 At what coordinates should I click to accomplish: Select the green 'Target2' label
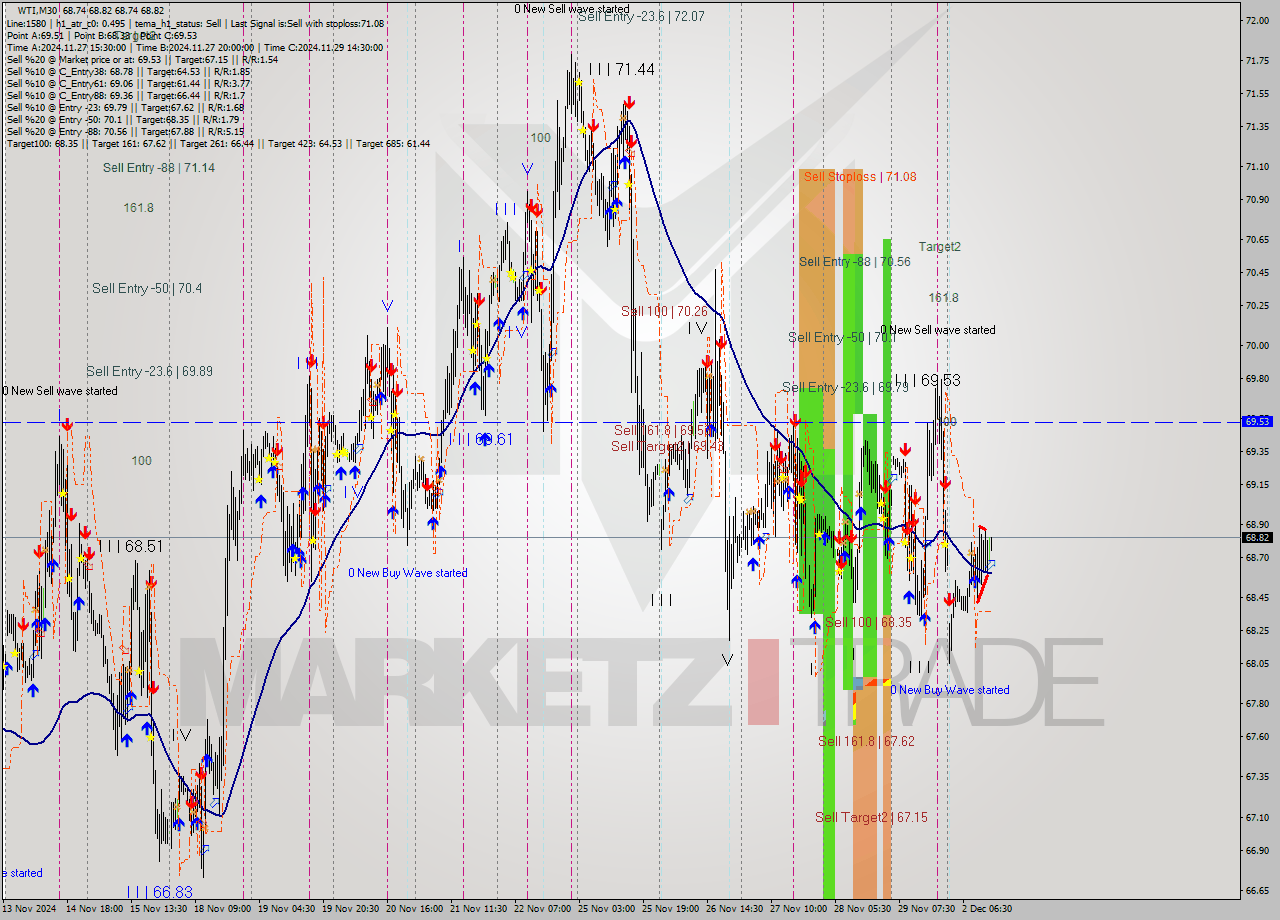click(x=940, y=246)
